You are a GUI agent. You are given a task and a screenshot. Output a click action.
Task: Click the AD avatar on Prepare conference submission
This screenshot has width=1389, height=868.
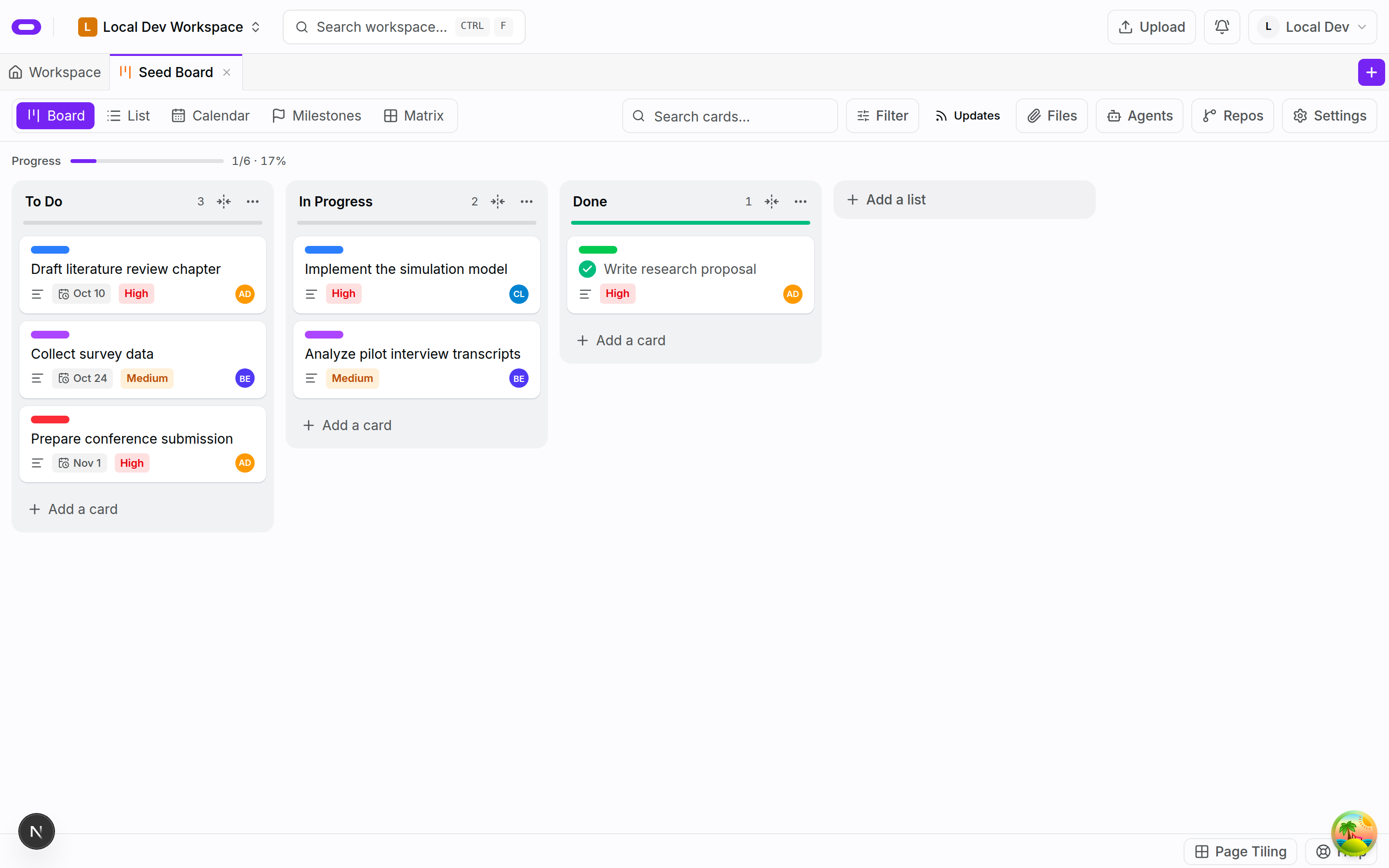(x=245, y=463)
